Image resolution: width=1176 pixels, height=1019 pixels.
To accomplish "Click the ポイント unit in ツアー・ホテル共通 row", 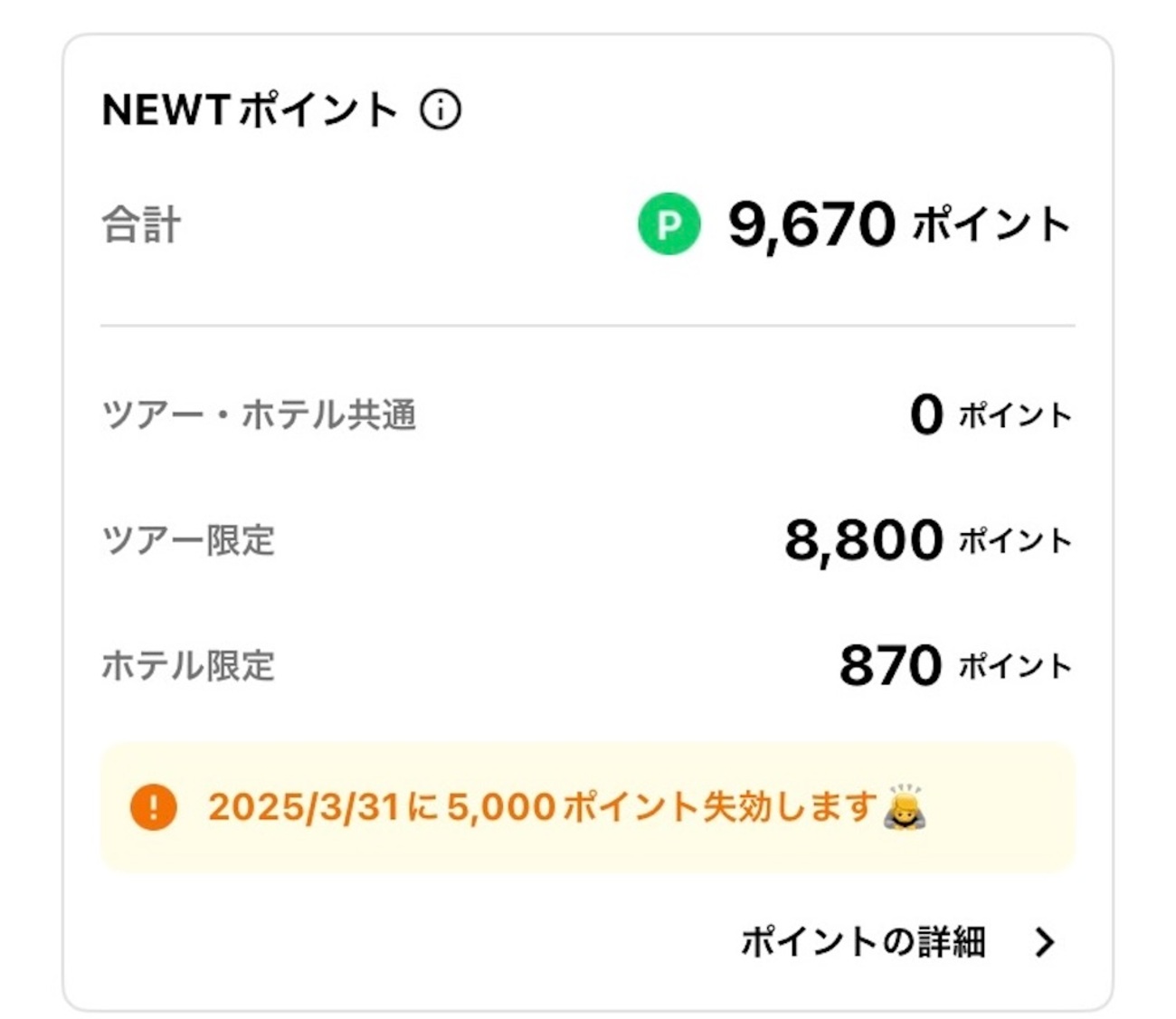I will pyautogui.click(x=1015, y=416).
